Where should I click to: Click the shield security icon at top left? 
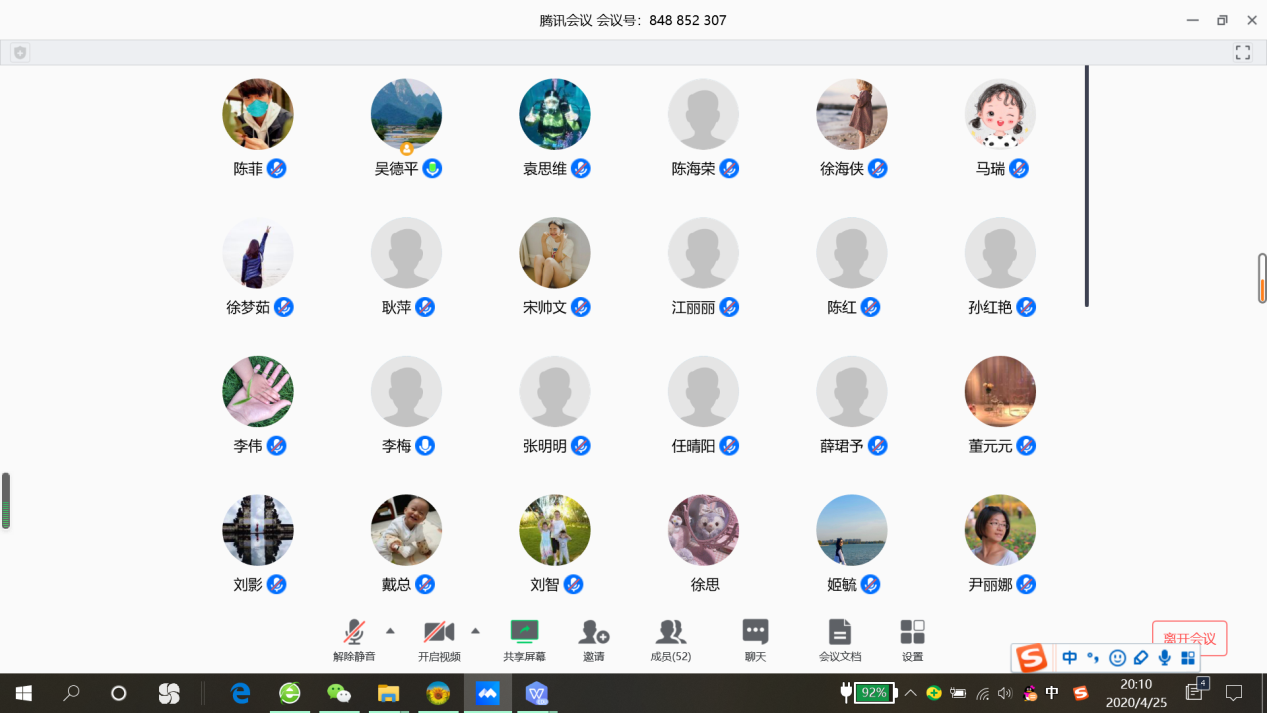20,53
